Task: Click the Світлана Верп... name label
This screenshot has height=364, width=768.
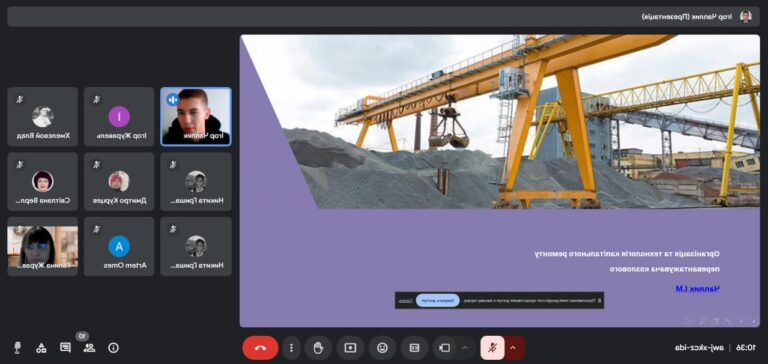Action: point(43,200)
